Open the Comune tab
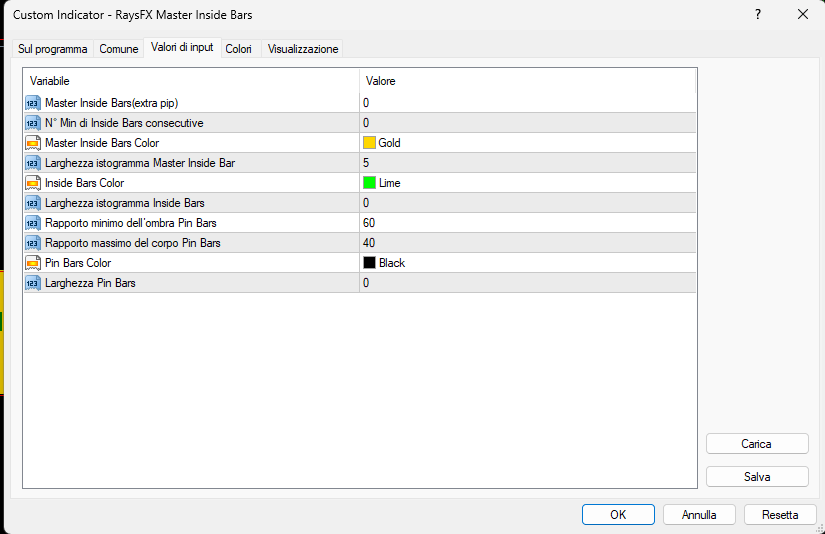Image resolution: width=825 pixels, height=534 pixels. pos(119,49)
